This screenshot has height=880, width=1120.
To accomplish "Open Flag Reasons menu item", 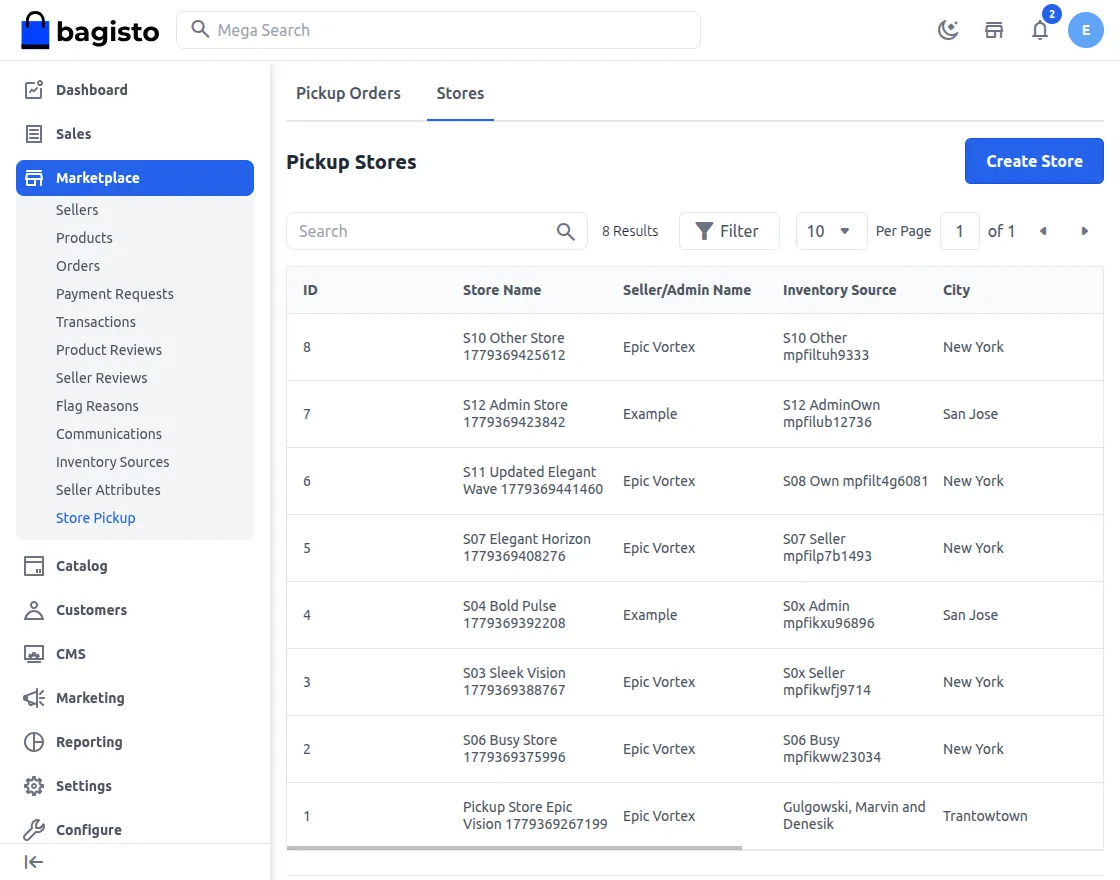I will pyautogui.click(x=97, y=406).
